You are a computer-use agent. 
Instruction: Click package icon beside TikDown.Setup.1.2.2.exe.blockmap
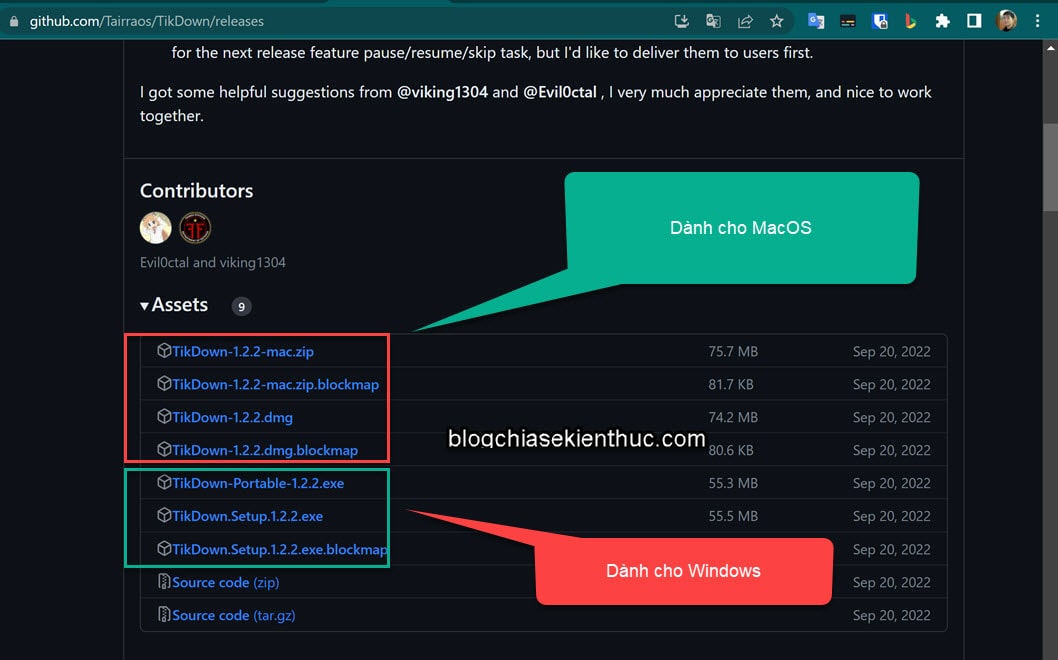pyautogui.click(x=164, y=549)
